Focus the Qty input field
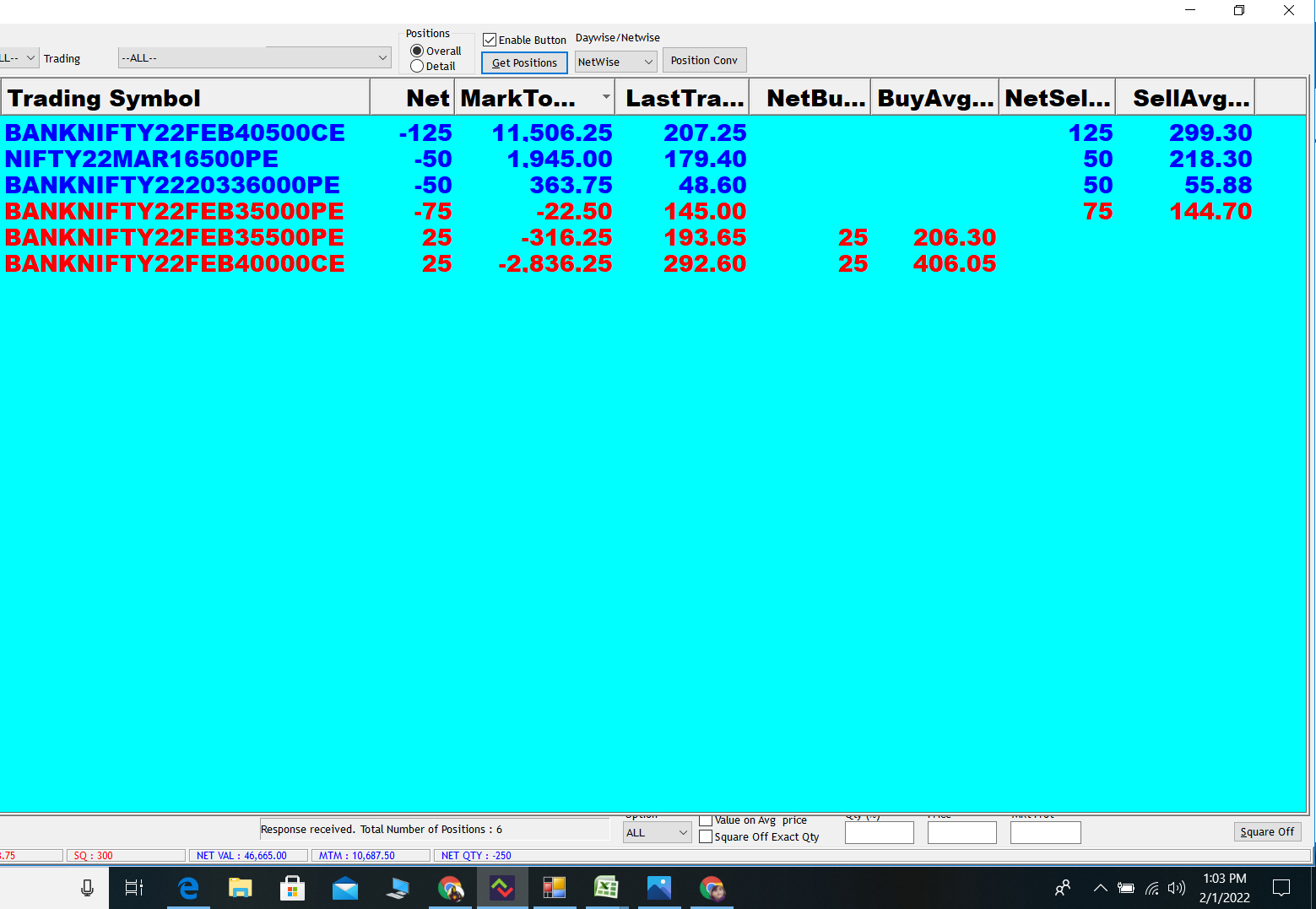This screenshot has width=1316, height=909. pyautogui.click(x=879, y=832)
